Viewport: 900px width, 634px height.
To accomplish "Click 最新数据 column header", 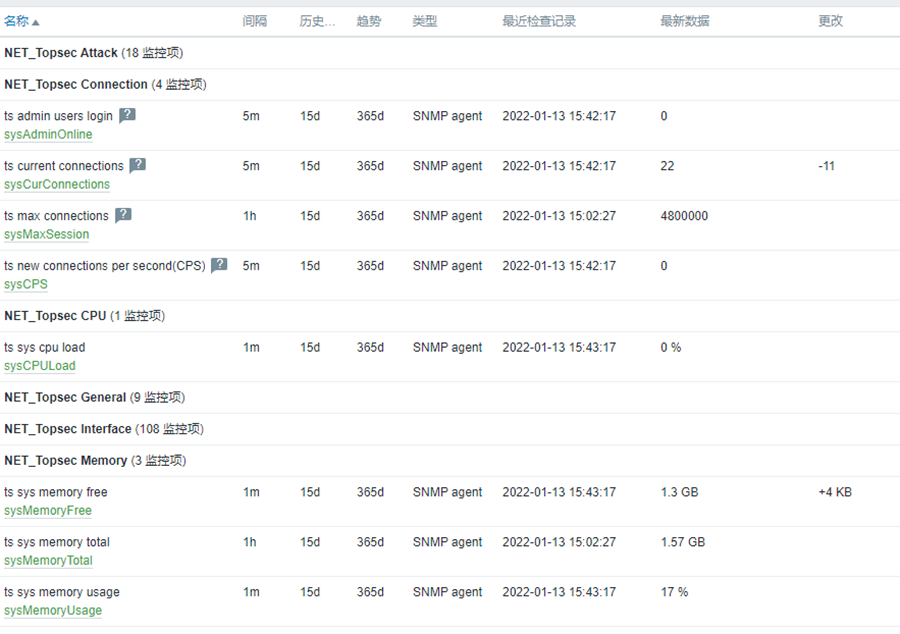I will coord(685,21).
